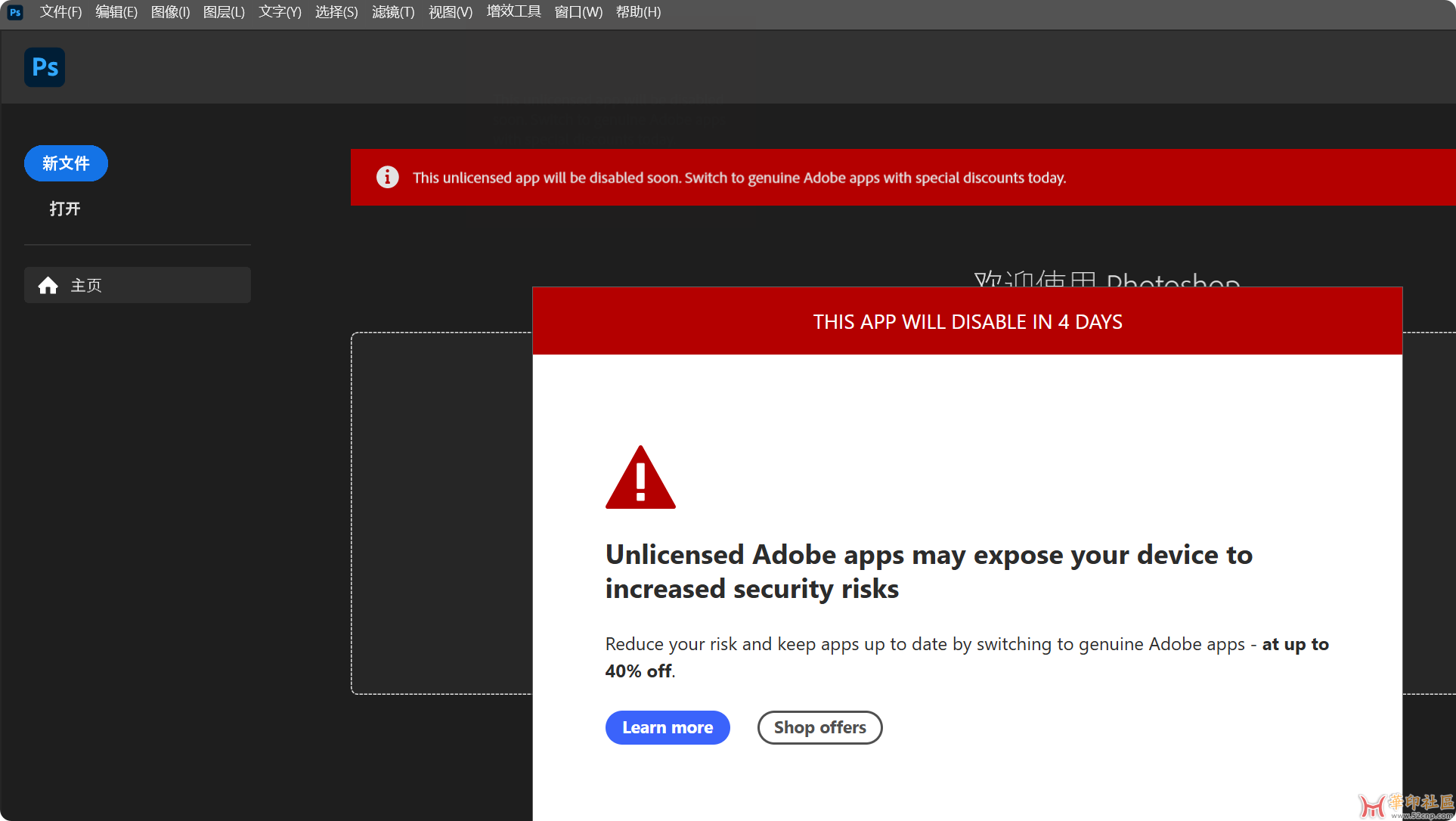Open the 滤镜(T) menu
The image size is (1456, 821).
[393, 12]
